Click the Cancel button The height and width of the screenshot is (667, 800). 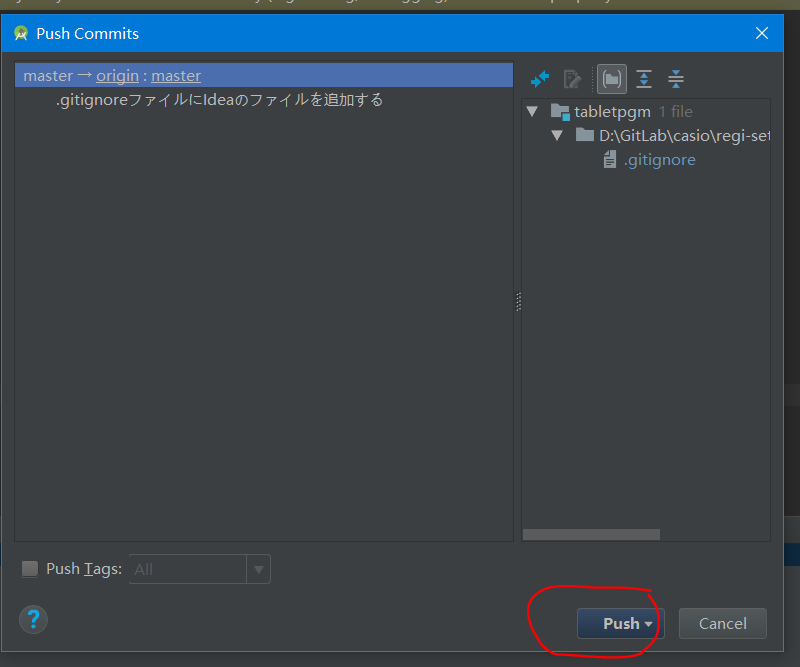(722, 624)
